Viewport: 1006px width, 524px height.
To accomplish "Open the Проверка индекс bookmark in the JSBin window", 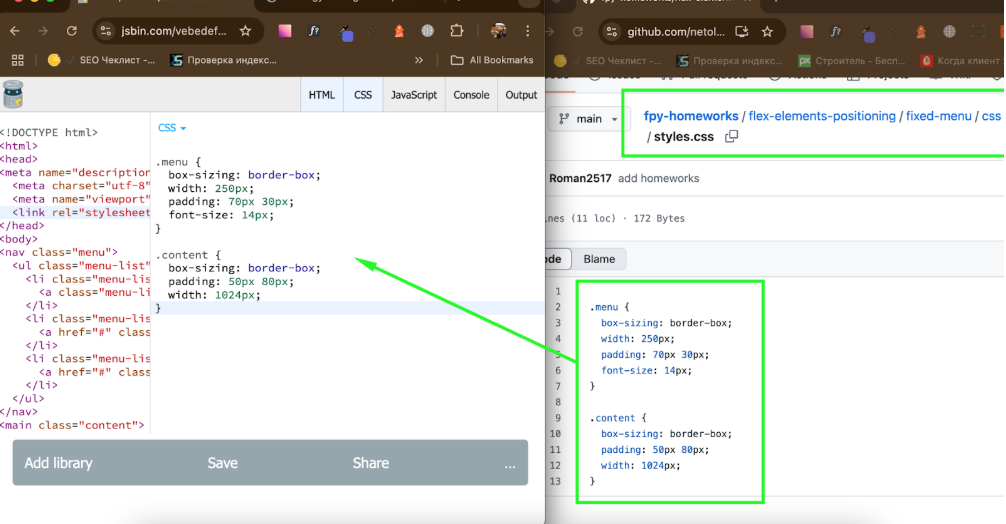I will [x=223, y=60].
